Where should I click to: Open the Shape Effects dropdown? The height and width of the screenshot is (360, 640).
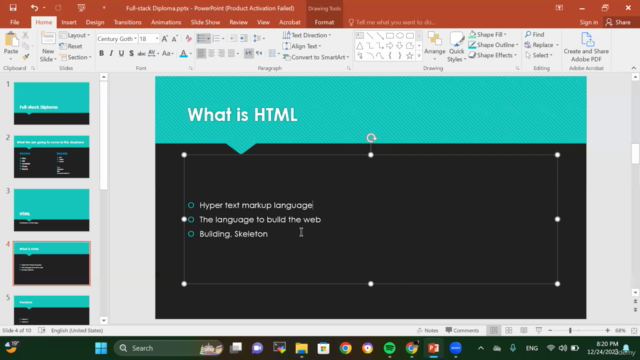[x=493, y=55]
